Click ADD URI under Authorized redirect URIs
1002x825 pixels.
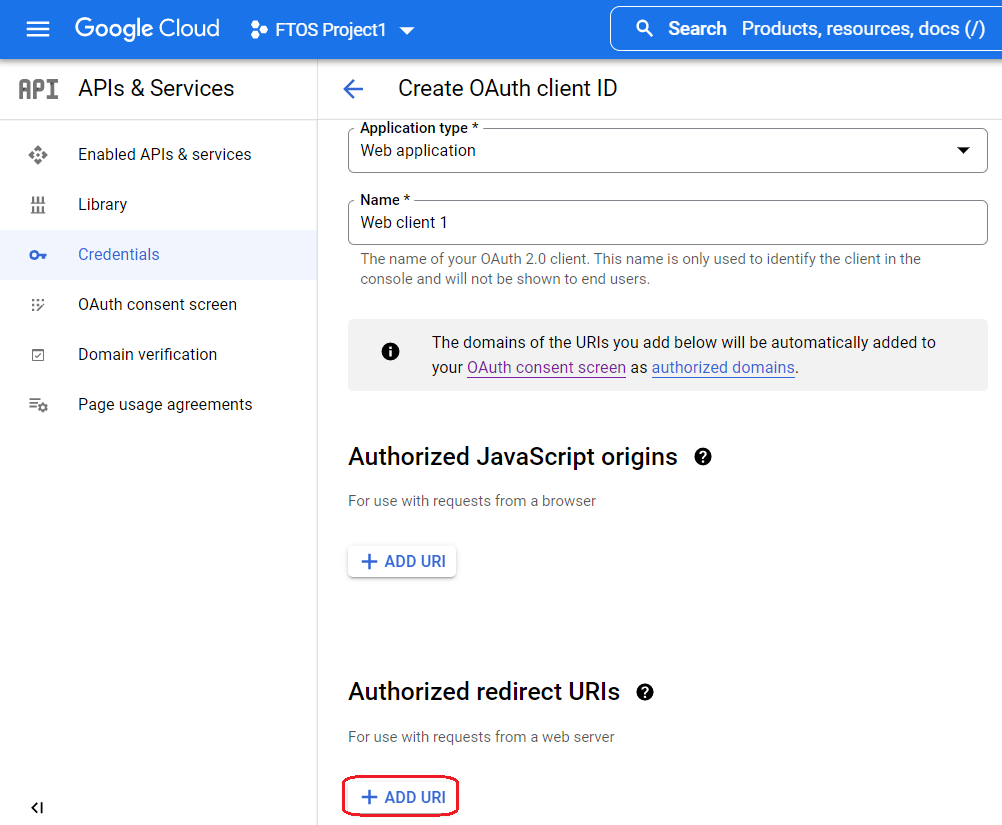point(402,797)
